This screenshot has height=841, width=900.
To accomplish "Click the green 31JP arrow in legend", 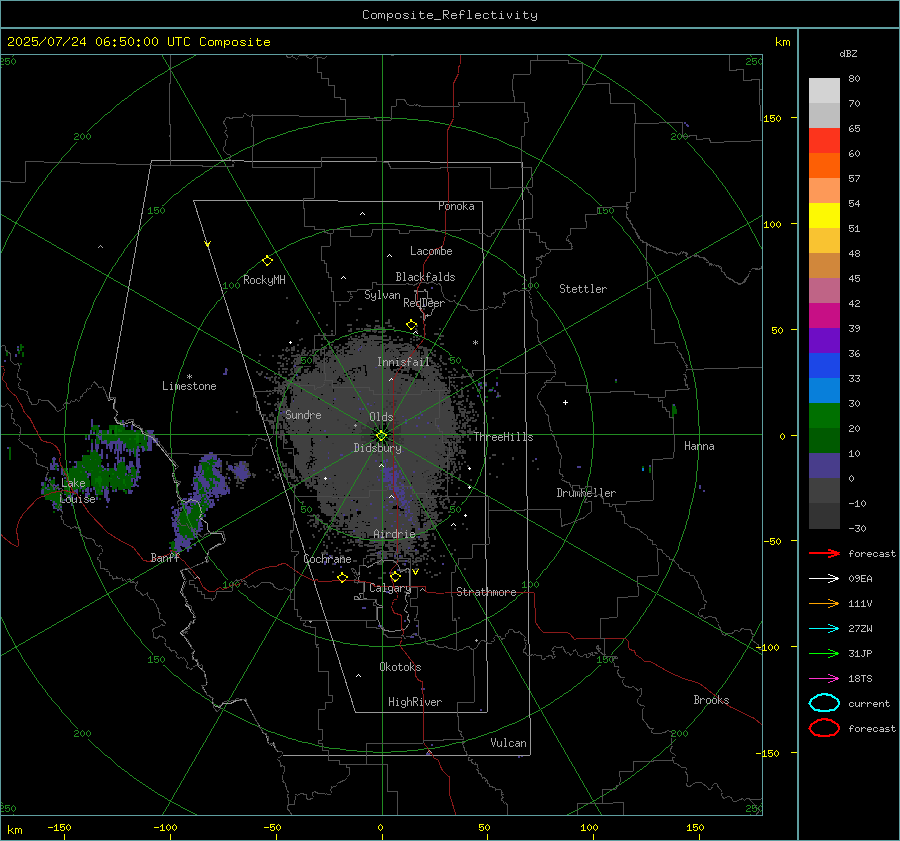I will click(824, 653).
